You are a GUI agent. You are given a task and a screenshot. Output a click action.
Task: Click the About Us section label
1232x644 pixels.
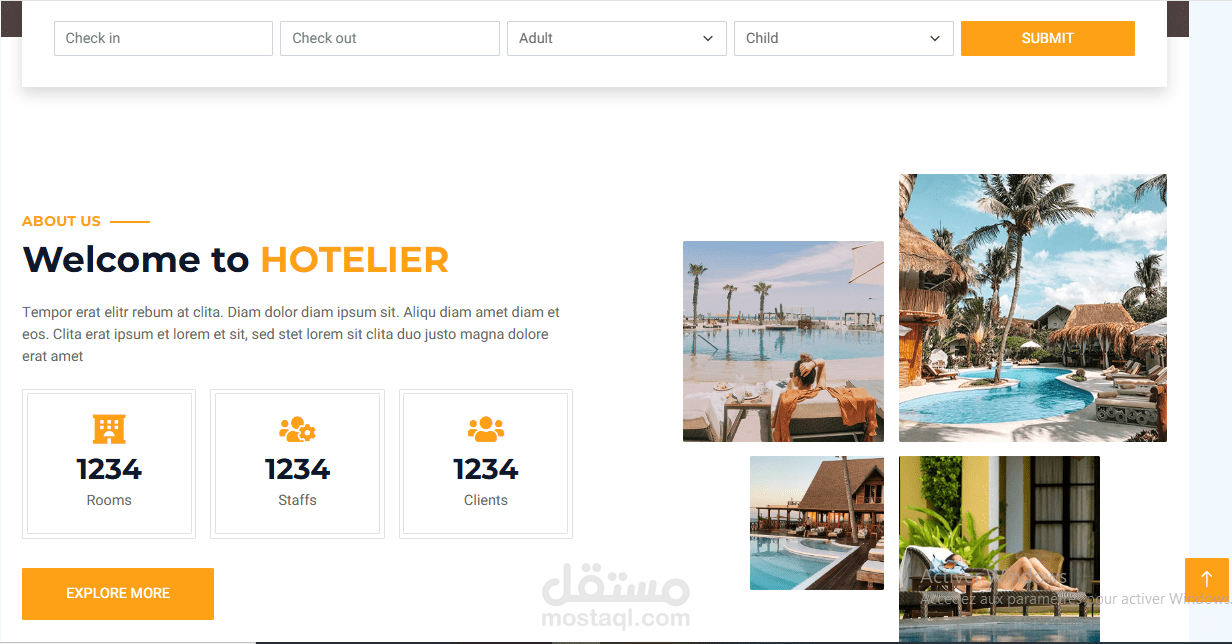pyautogui.click(x=61, y=221)
